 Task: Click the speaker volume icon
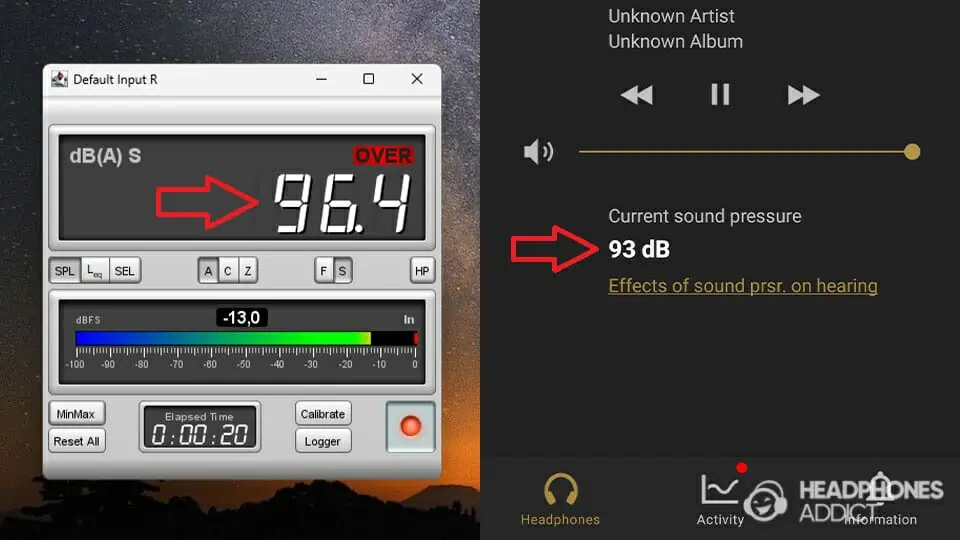[x=538, y=151]
